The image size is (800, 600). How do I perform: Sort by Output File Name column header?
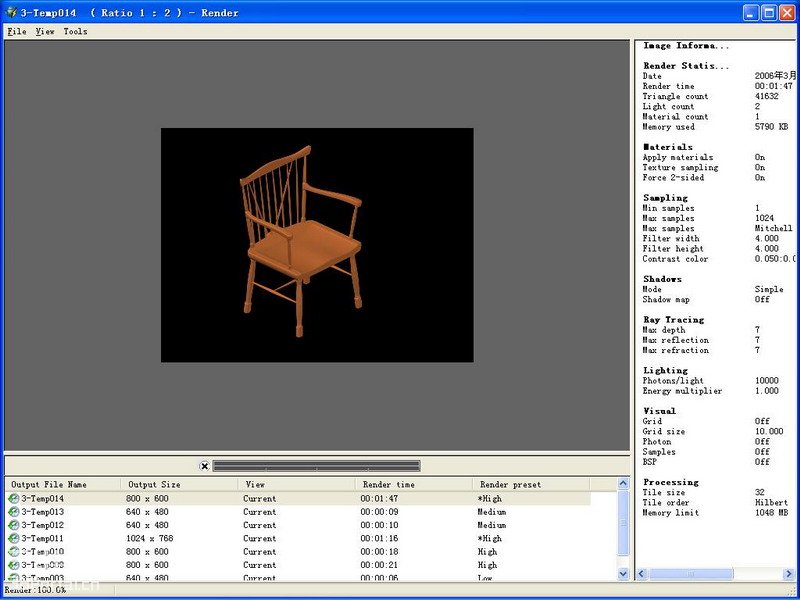(63, 485)
